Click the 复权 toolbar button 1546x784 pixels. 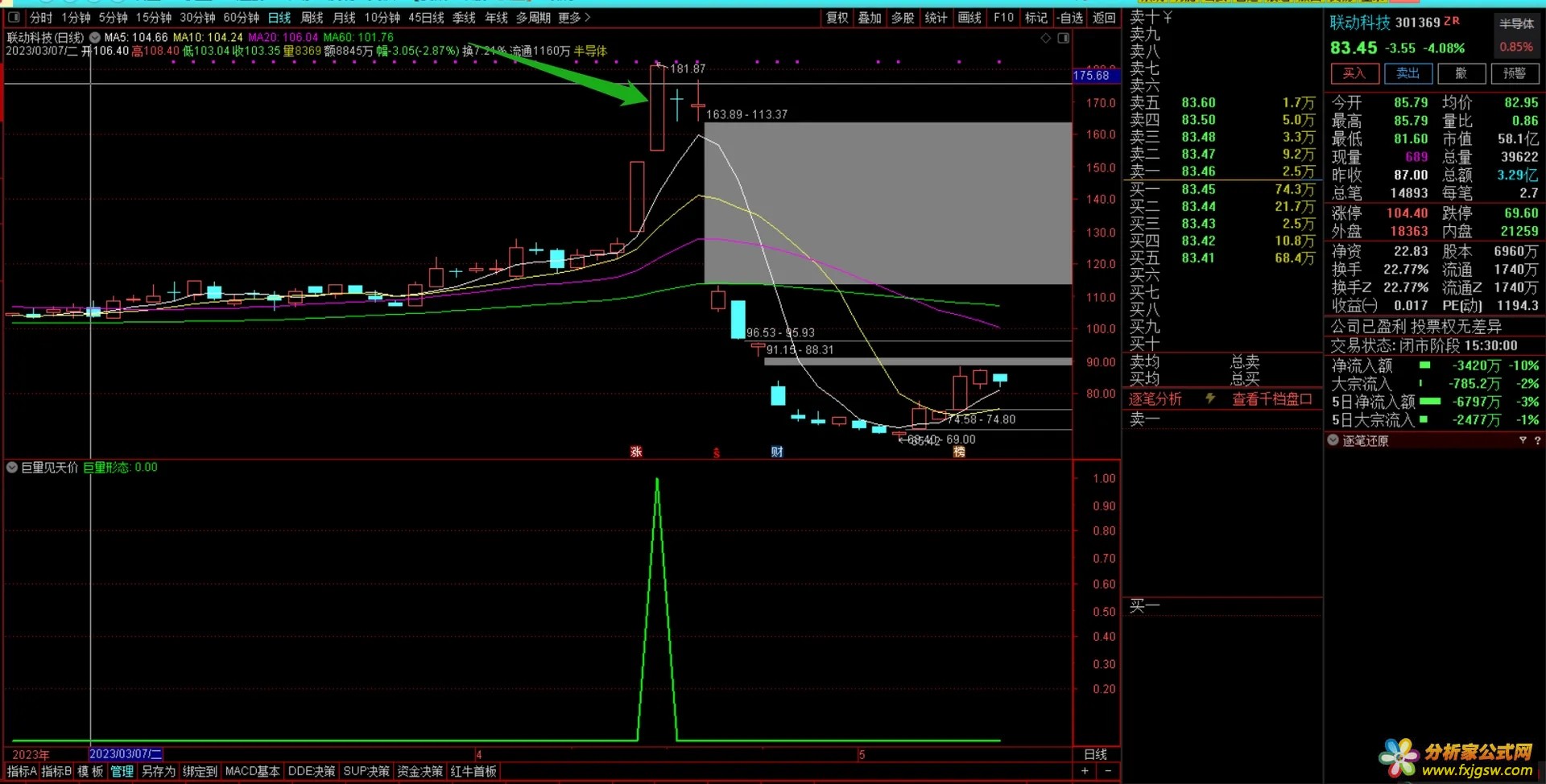[837, 18]
